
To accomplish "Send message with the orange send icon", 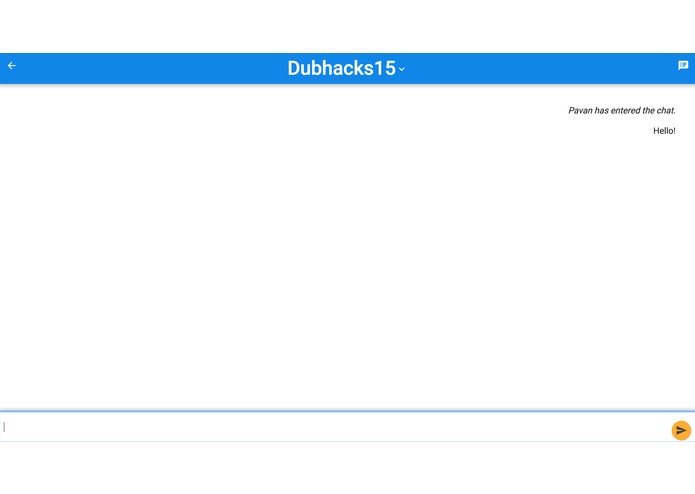I will coord(681,430).
